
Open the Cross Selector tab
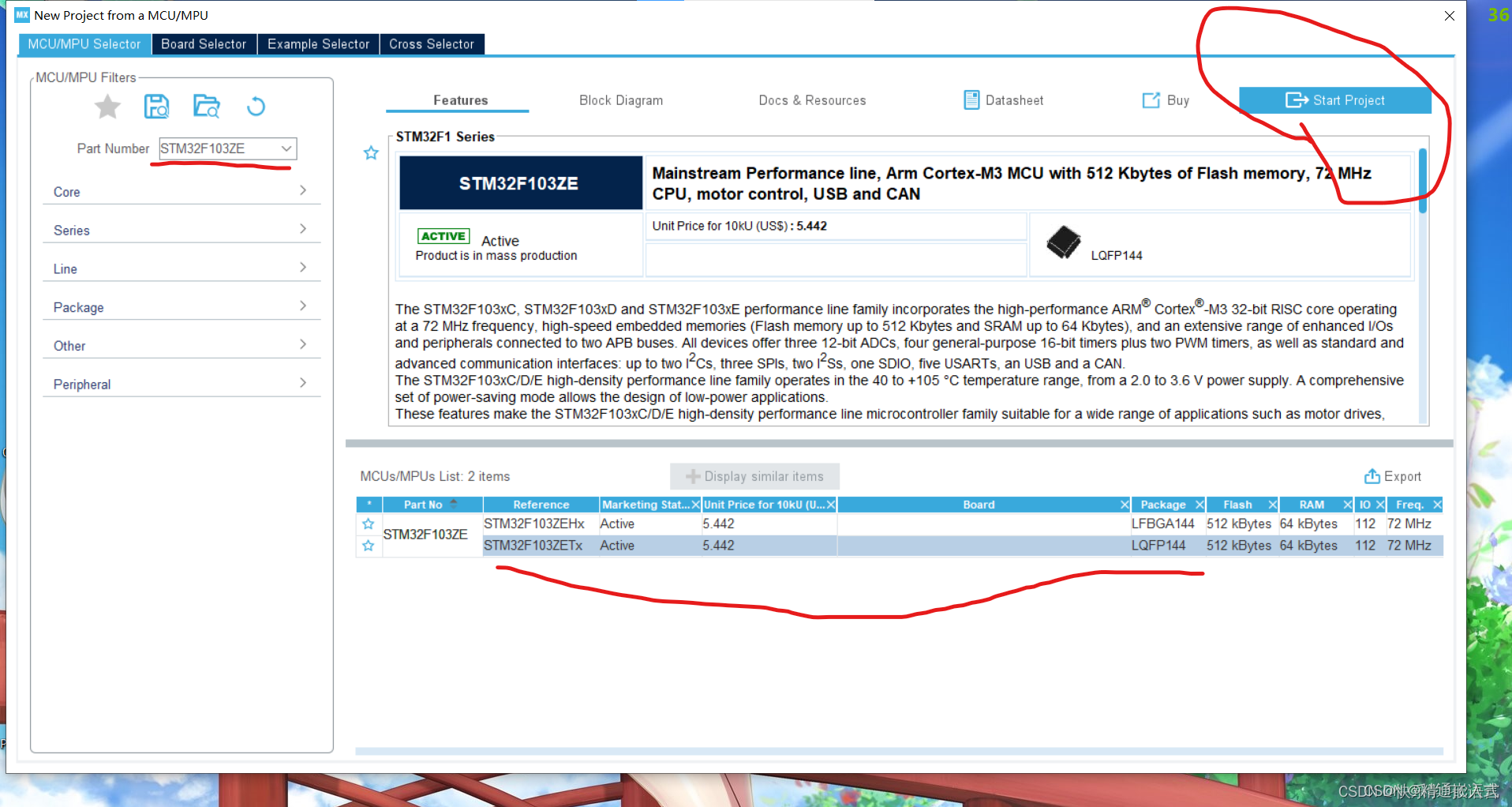point(432,44)
